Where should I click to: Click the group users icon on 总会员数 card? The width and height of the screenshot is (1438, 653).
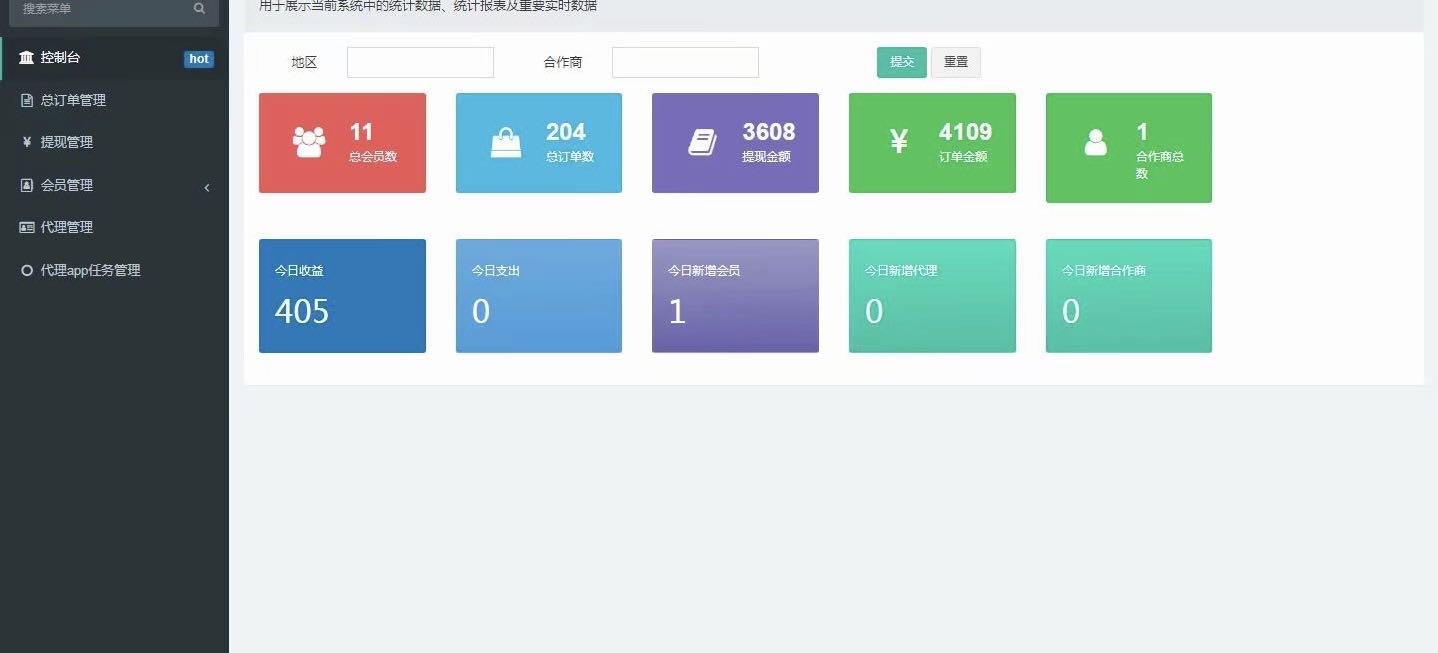coord(309,142)
